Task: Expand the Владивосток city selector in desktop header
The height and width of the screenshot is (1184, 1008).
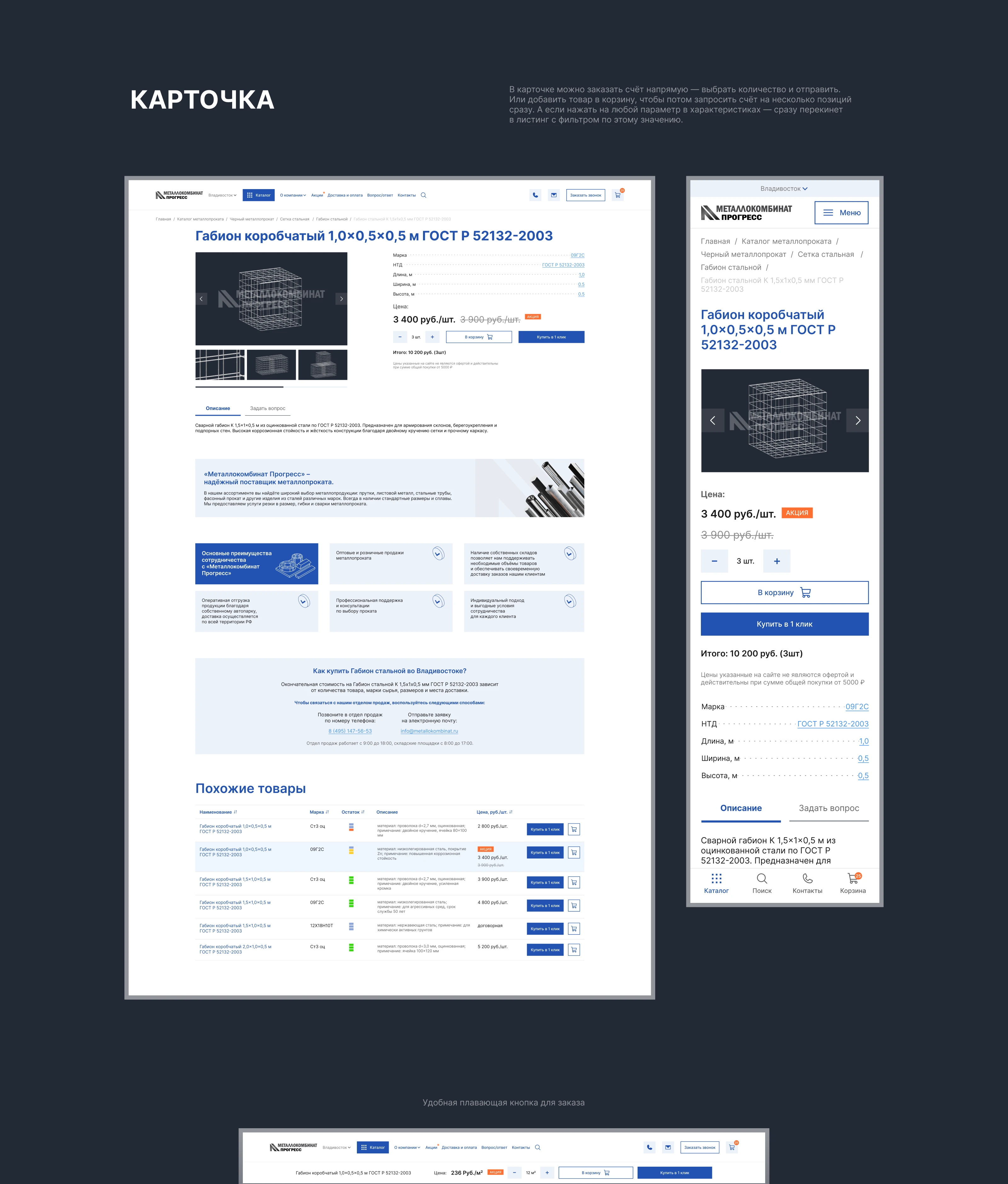Action: tap(222, 195)
